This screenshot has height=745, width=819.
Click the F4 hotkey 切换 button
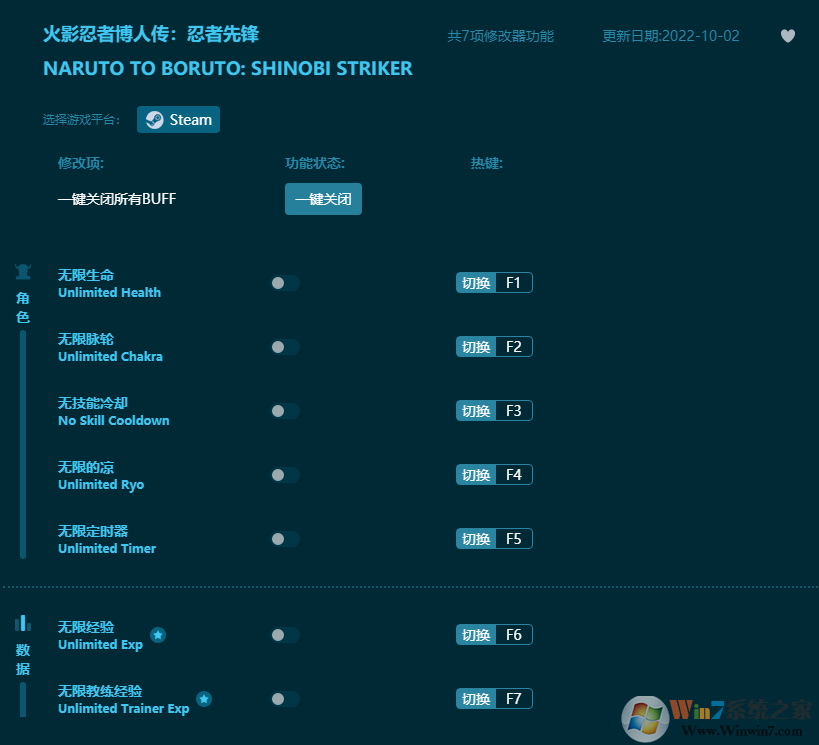[x=476, y=475]
